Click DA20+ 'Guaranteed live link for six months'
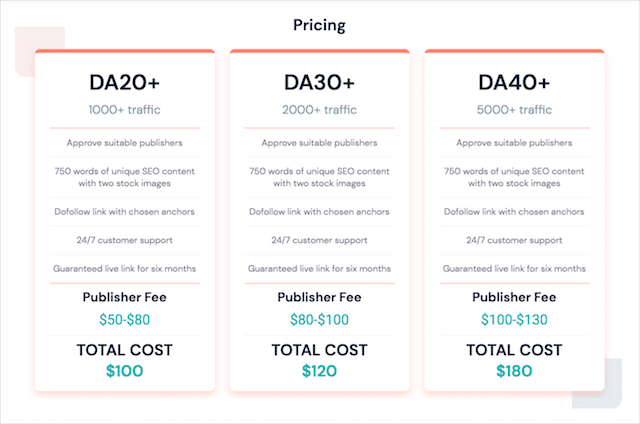 (x=124, y=268)
